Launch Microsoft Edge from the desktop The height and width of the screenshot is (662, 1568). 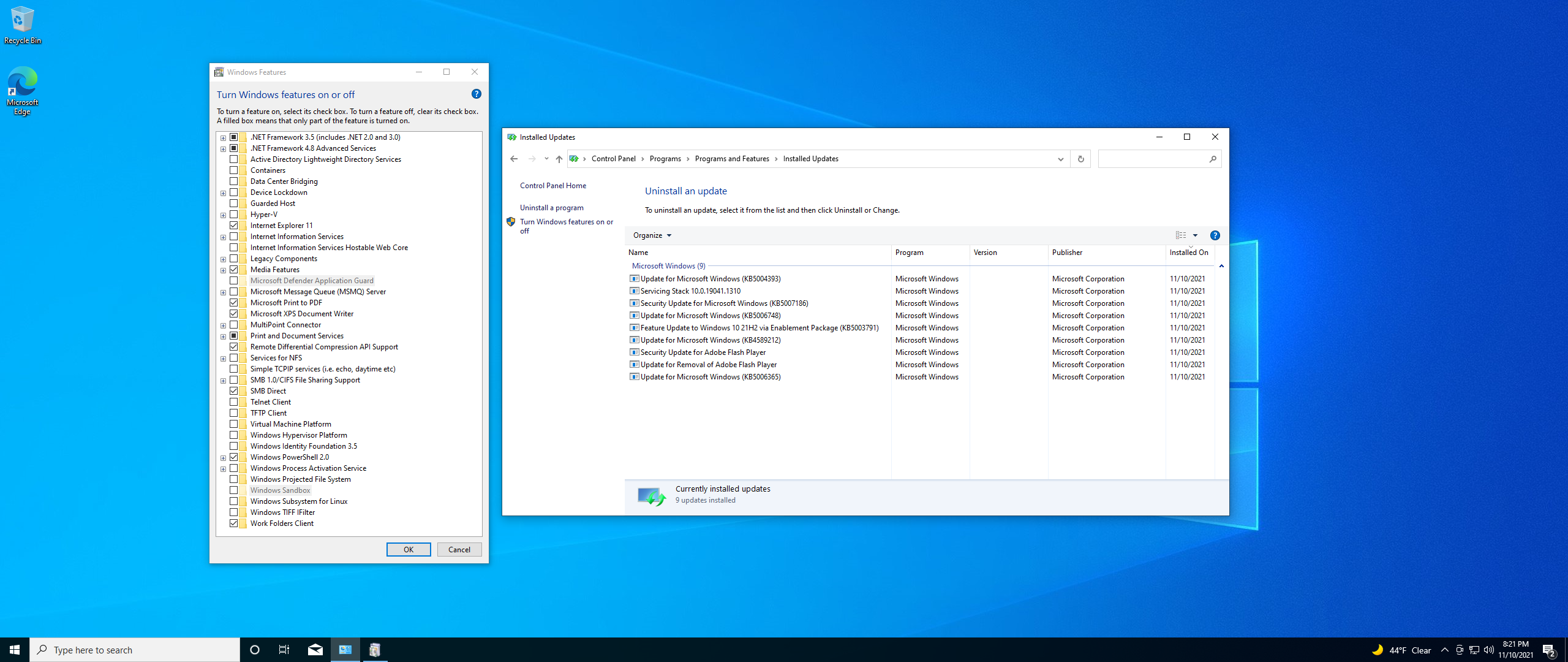[x=23, y=91]
